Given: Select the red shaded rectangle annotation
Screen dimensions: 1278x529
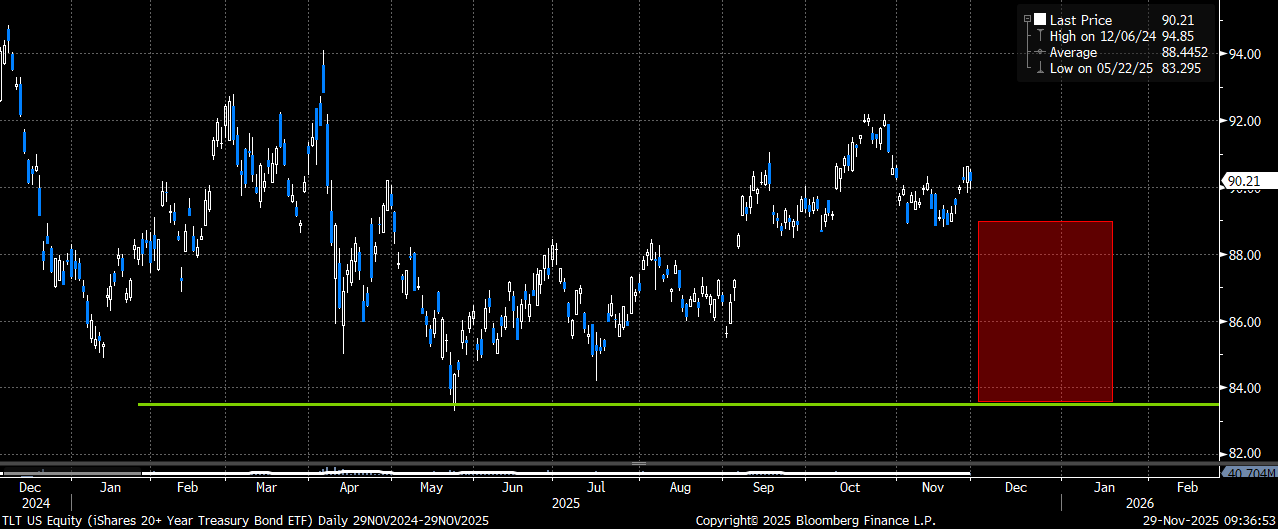Looking at the screenshot, I should tap(1045, 312).
